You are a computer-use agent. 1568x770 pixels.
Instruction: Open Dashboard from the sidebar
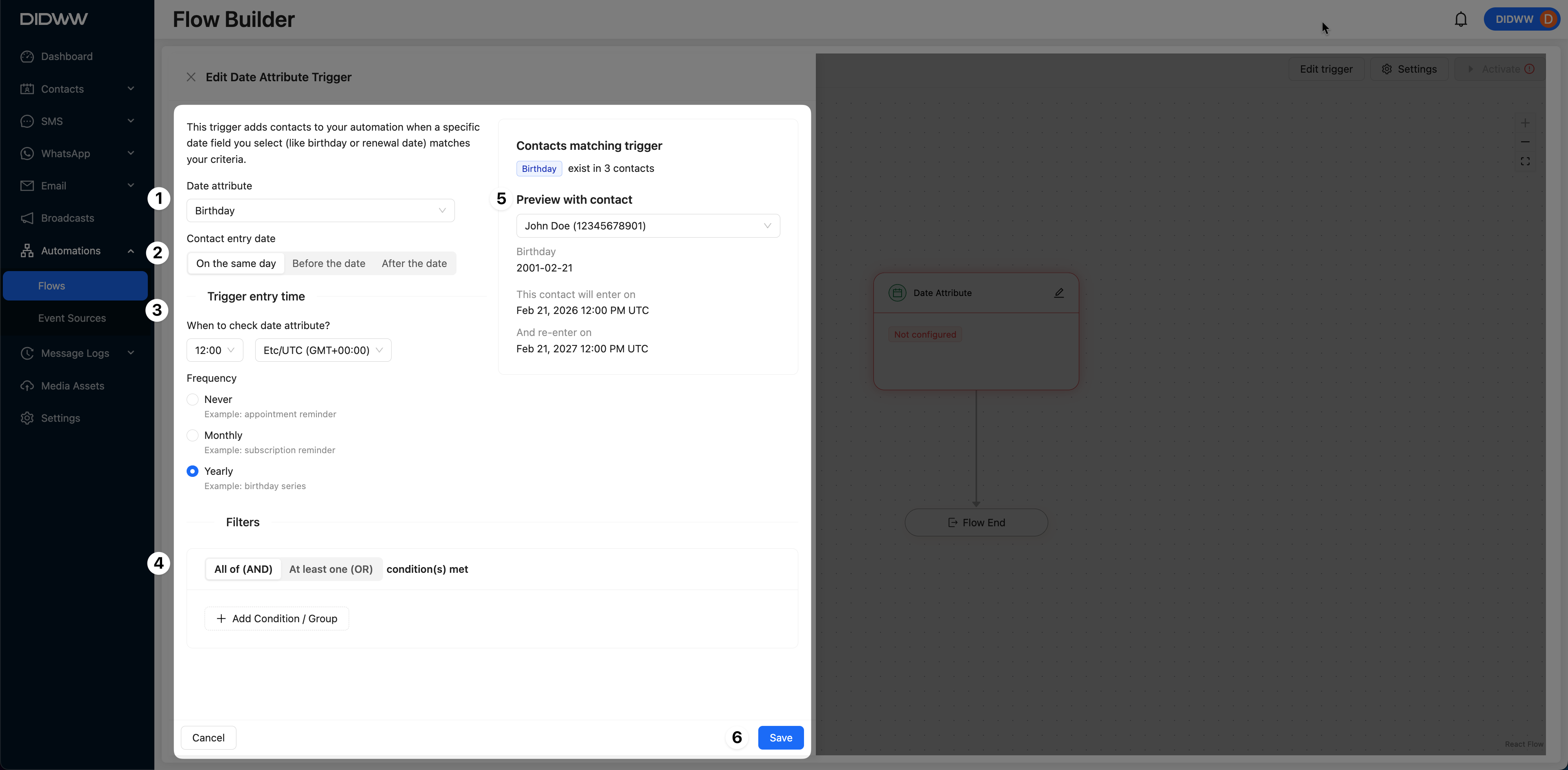(66, 57)
